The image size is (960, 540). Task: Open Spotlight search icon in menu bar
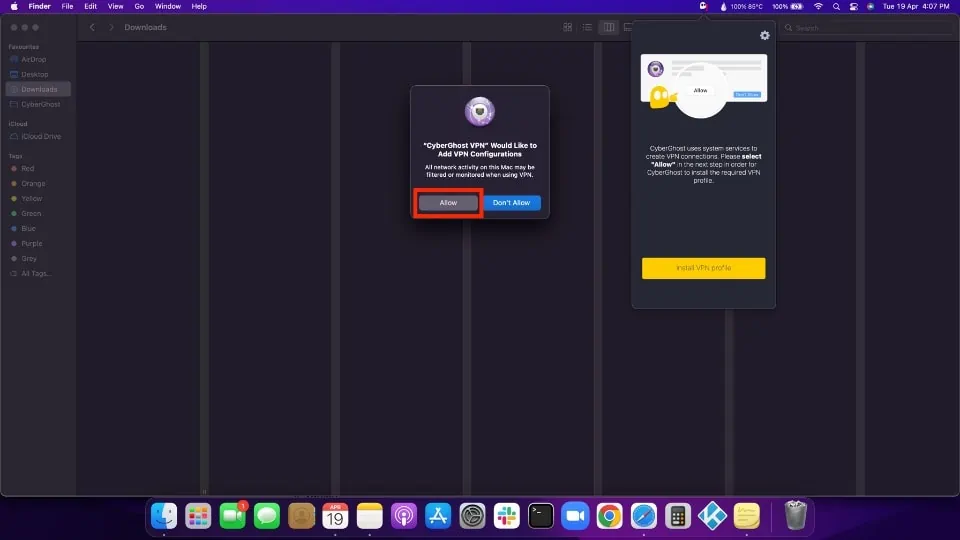click(x=836, y=6)
